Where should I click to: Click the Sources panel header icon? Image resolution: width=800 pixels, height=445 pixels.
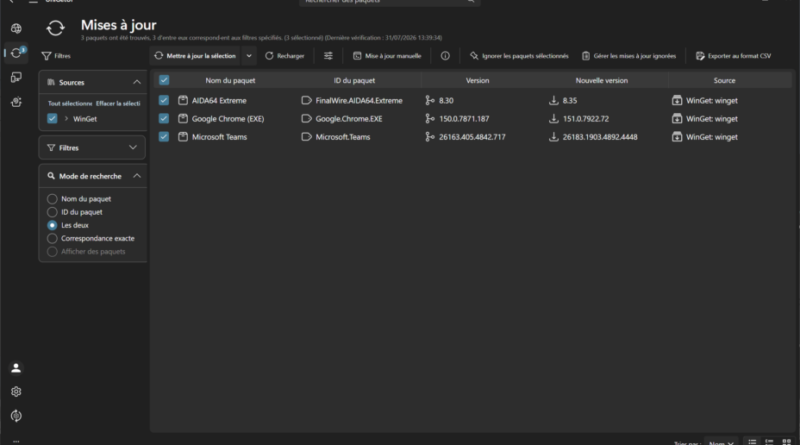coord(51,82)
